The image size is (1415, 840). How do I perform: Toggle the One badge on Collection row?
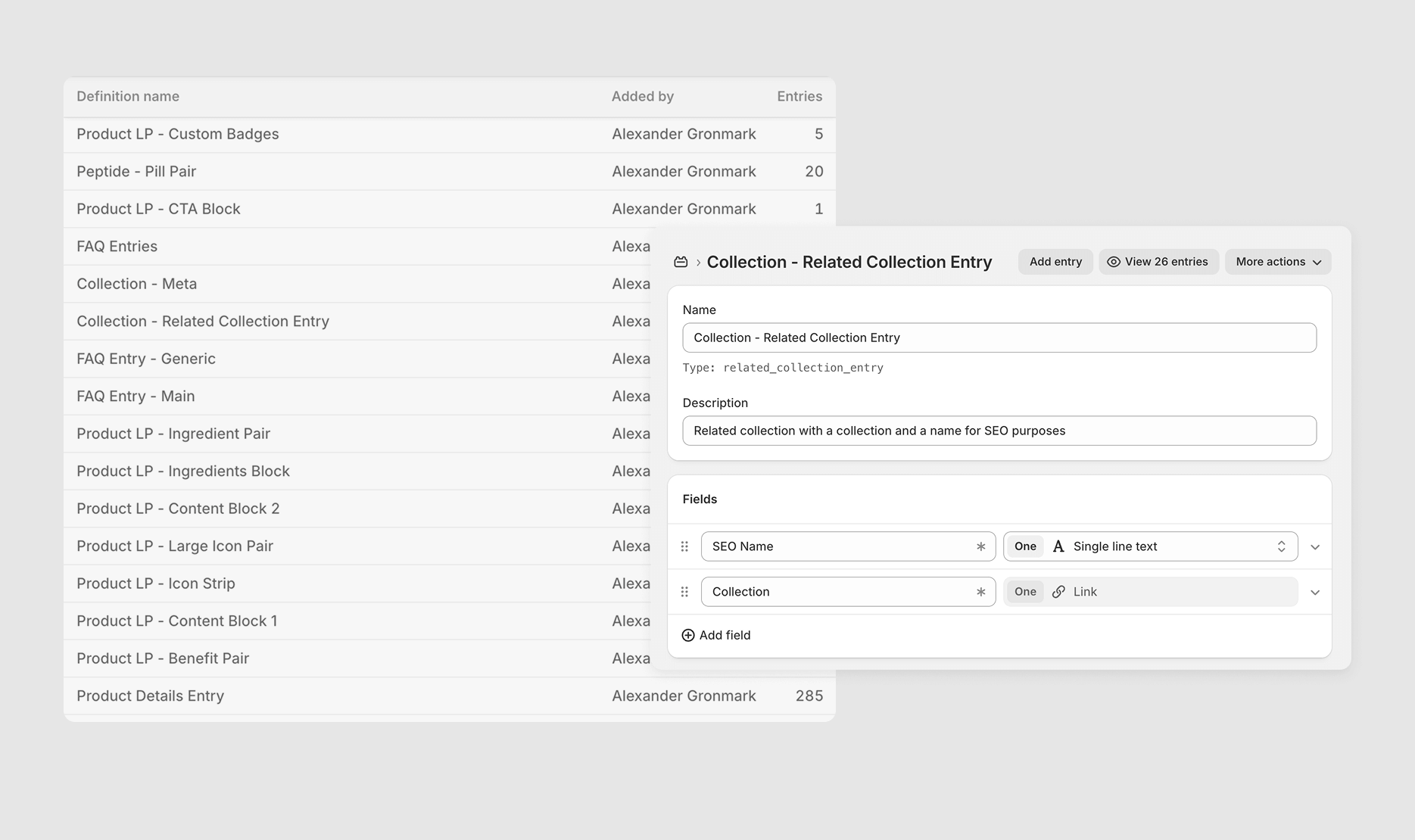(1025, 592)
